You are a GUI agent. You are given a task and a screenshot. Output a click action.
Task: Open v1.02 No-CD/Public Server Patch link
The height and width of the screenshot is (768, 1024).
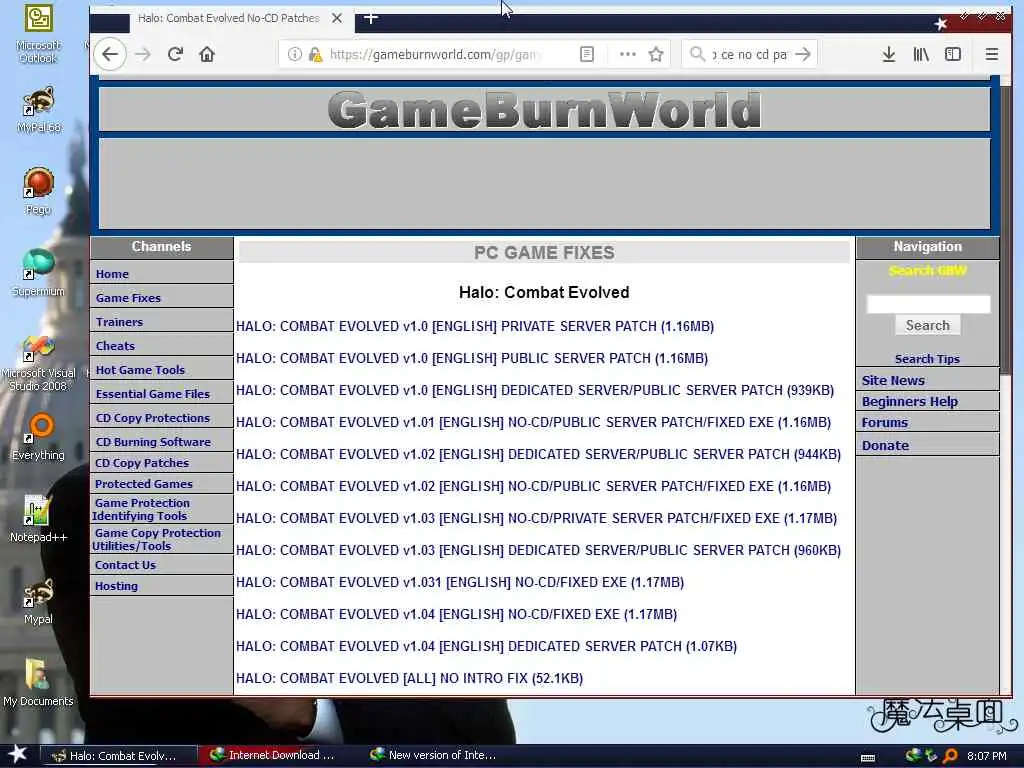533,486
